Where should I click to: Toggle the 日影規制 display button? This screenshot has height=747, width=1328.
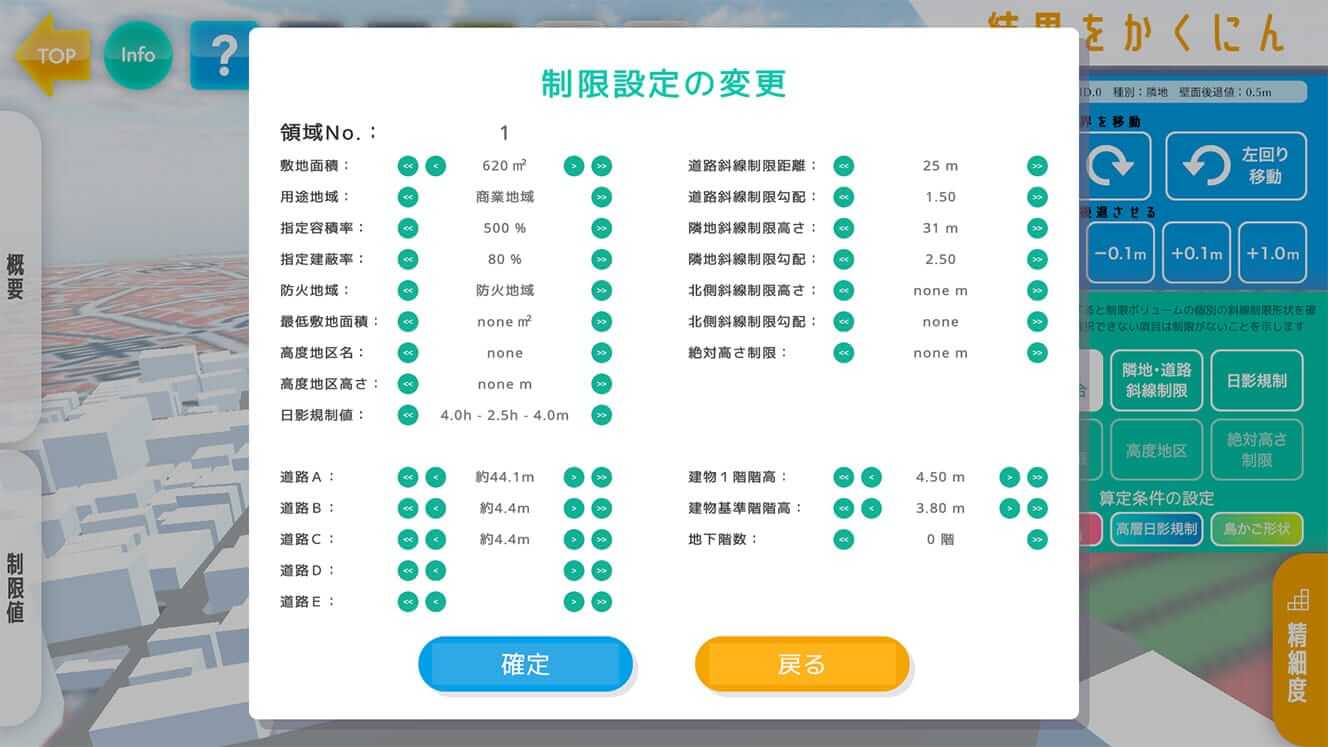(1256, 381)
